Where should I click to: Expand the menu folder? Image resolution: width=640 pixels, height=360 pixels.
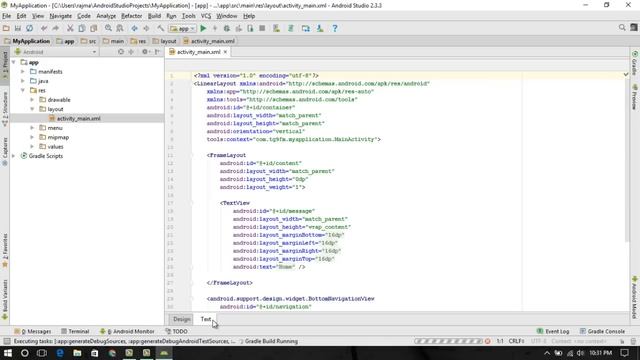pyautogui.click(x=32, y=128)
